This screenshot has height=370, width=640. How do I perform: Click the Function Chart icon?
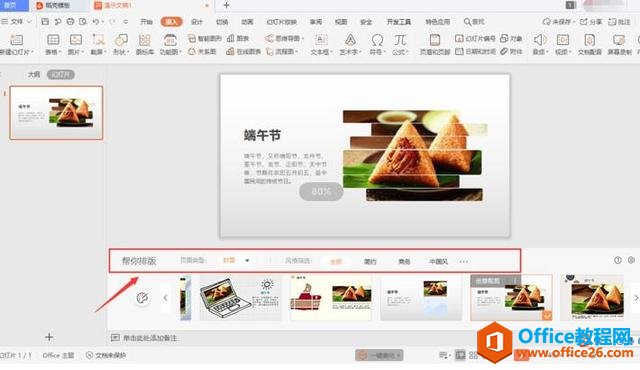coord(170,40)
